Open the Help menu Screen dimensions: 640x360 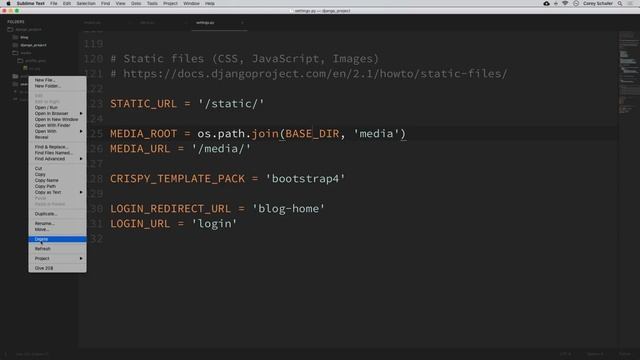210,3
